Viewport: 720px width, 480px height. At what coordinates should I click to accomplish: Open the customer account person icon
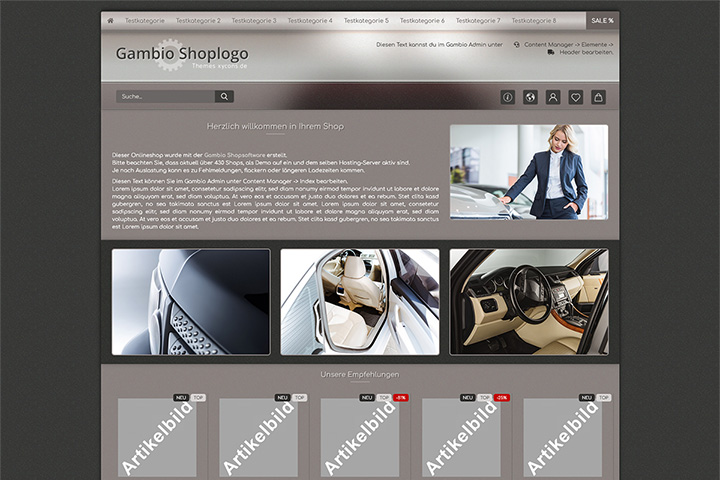click(553, 97)
